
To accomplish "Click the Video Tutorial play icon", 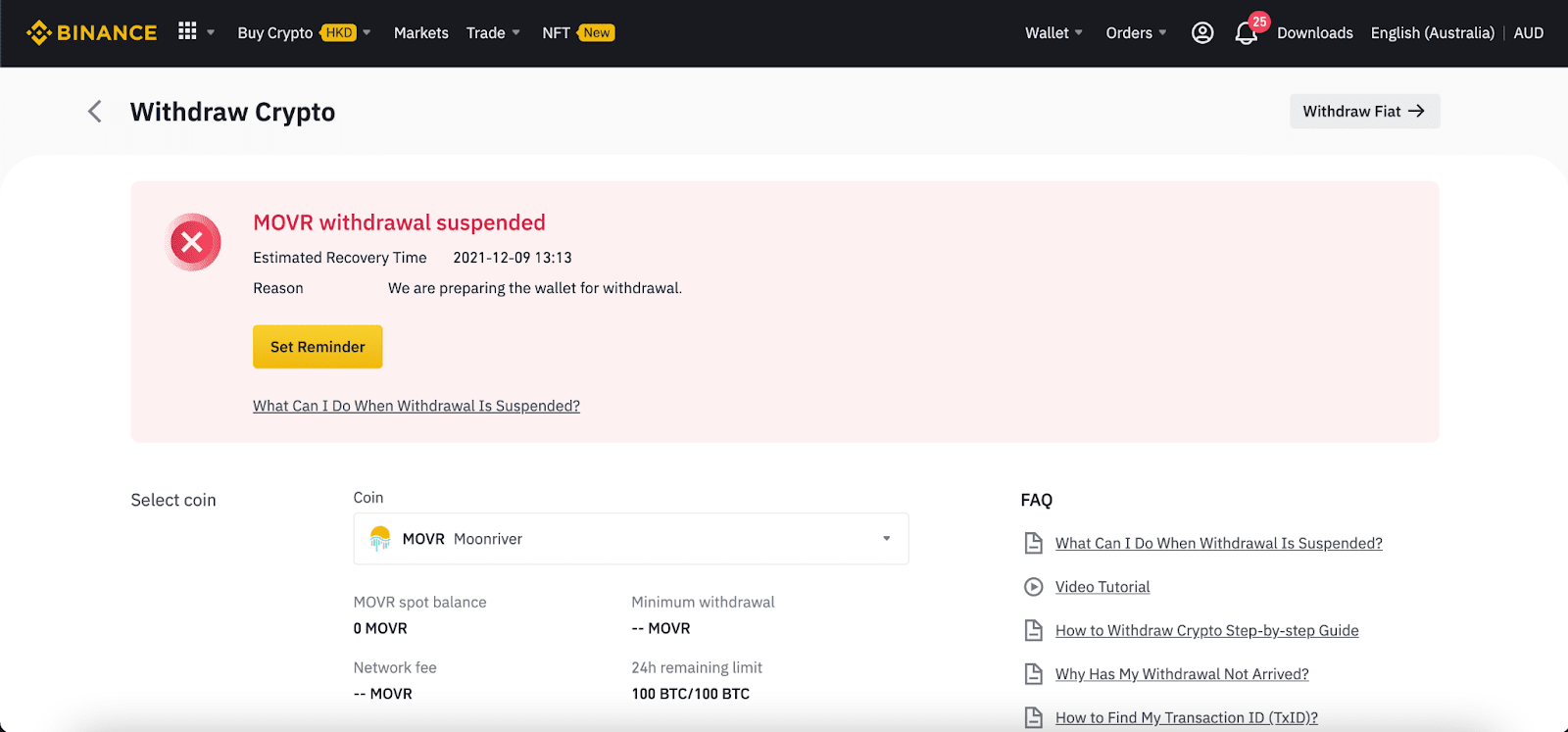I will (1033, 587).
